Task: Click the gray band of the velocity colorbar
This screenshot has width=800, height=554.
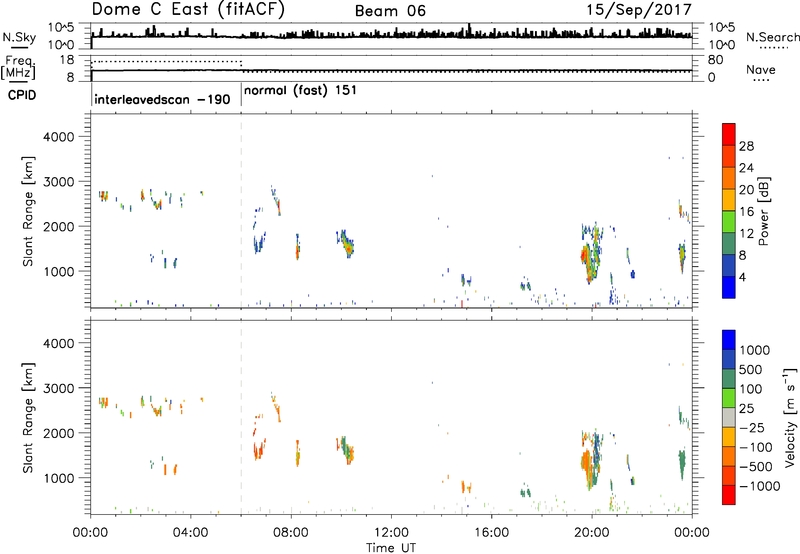Action: 729,417
